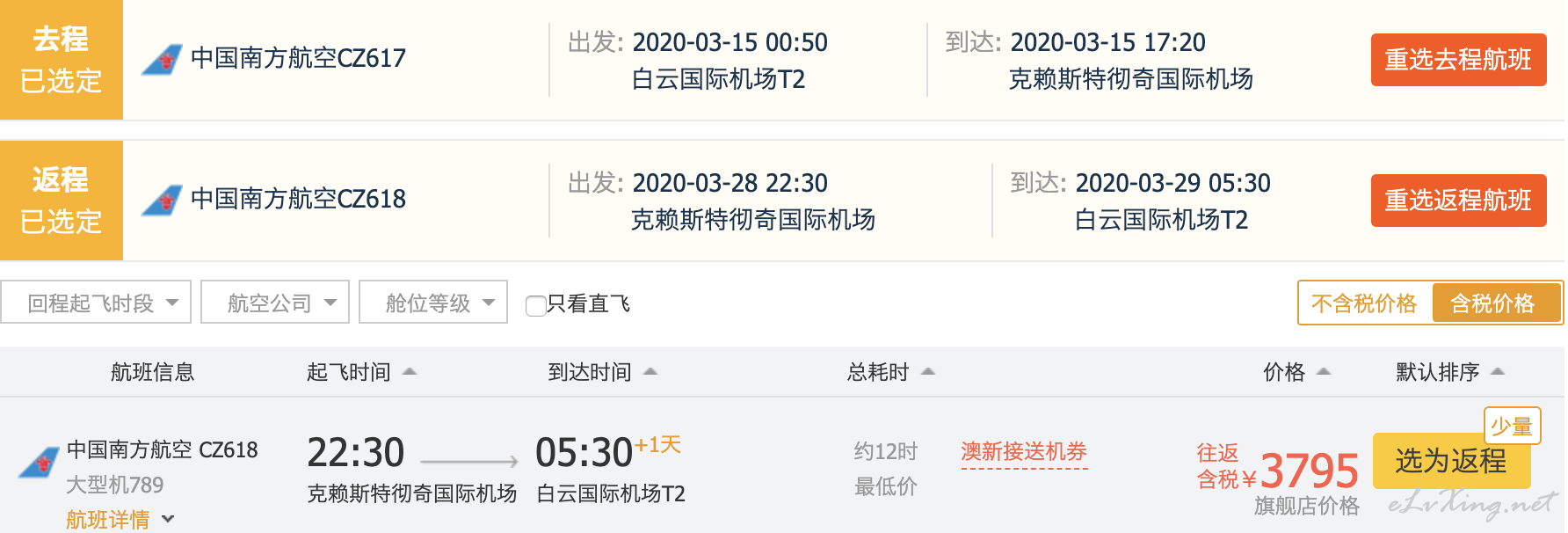Sort by 起飞时间 using its arrow
The image size is (1568, 533).
pyautogui.click(x=410, y=372)
